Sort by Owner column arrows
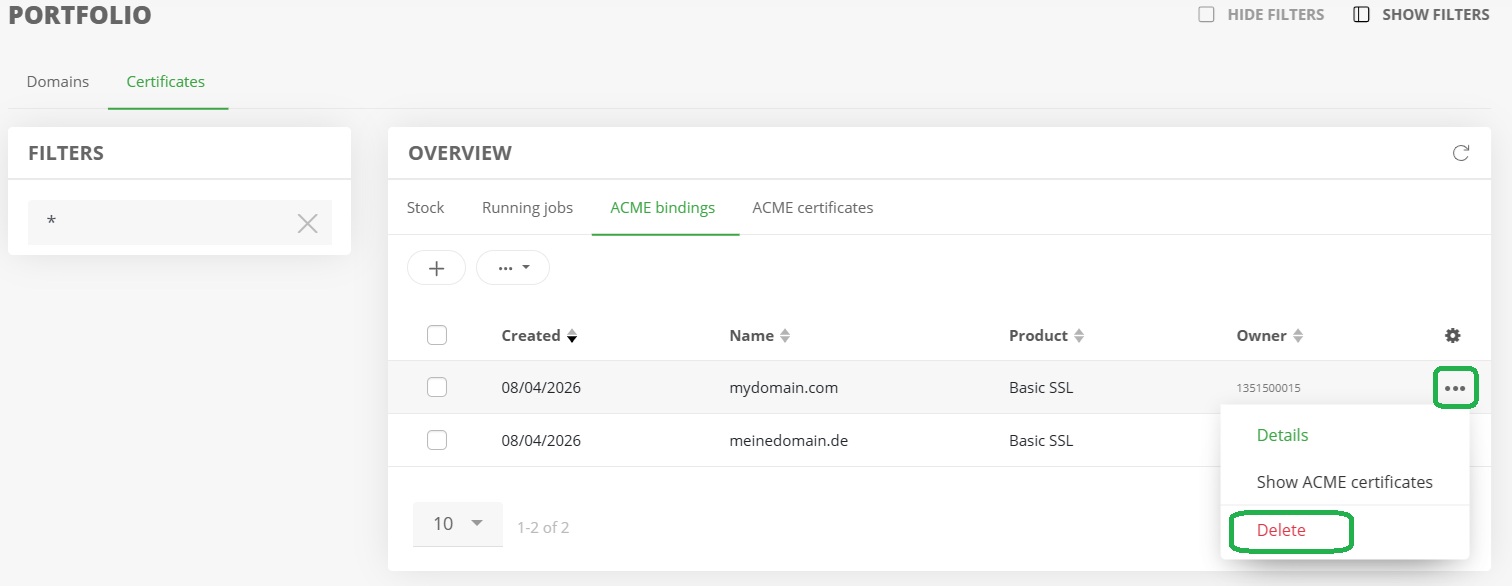The height and width of the screenshot is (586, 1512). click(x=1298, y=336)
